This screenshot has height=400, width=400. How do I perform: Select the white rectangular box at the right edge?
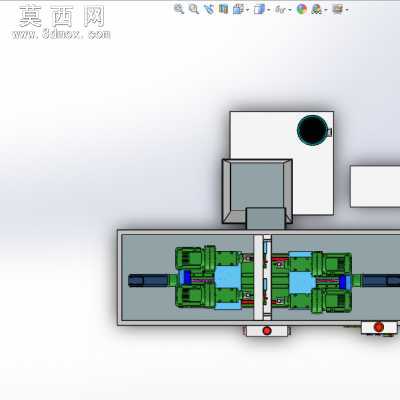click(375, 186)
